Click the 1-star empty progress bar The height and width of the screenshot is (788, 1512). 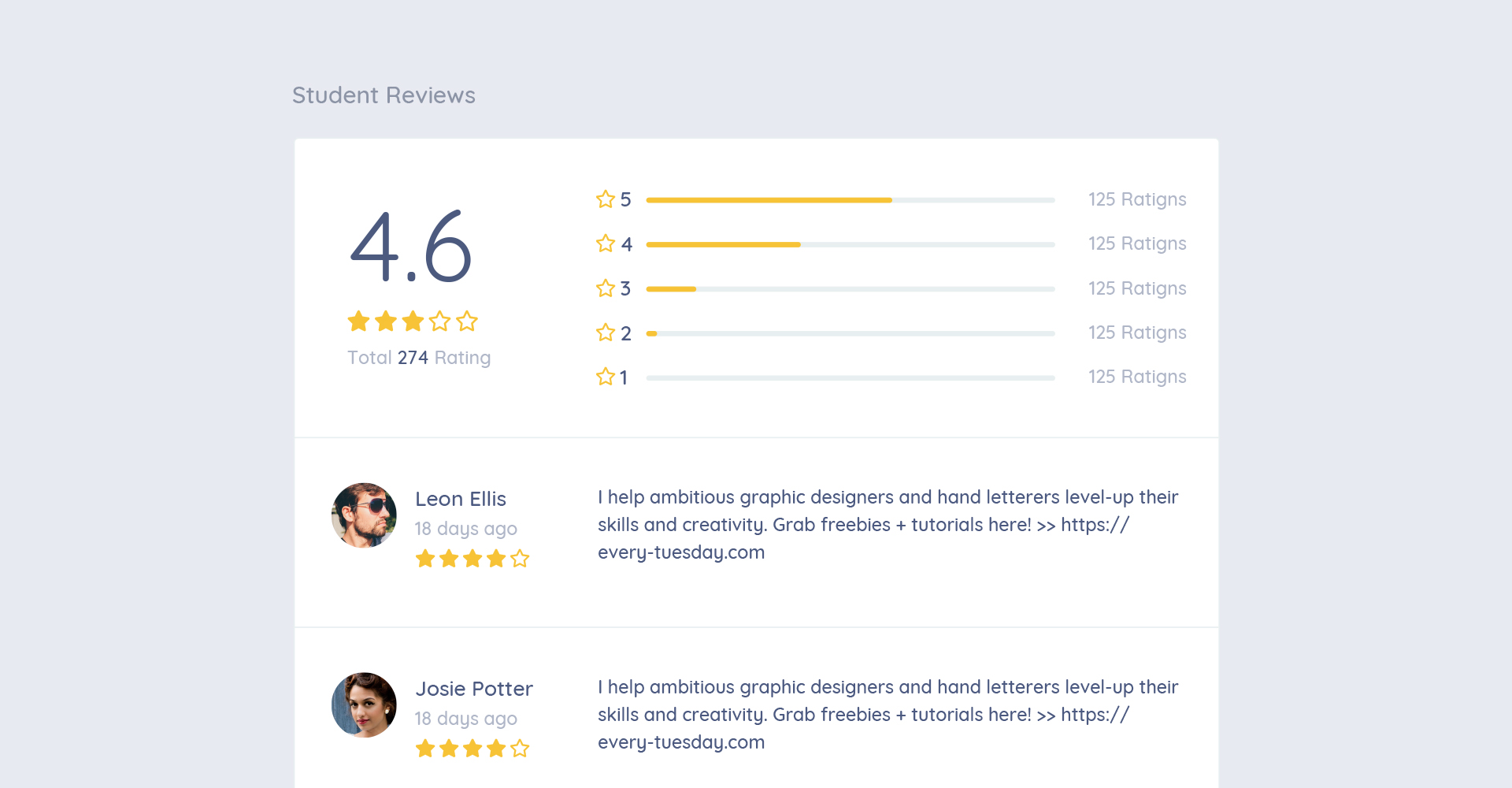(850, 378)
